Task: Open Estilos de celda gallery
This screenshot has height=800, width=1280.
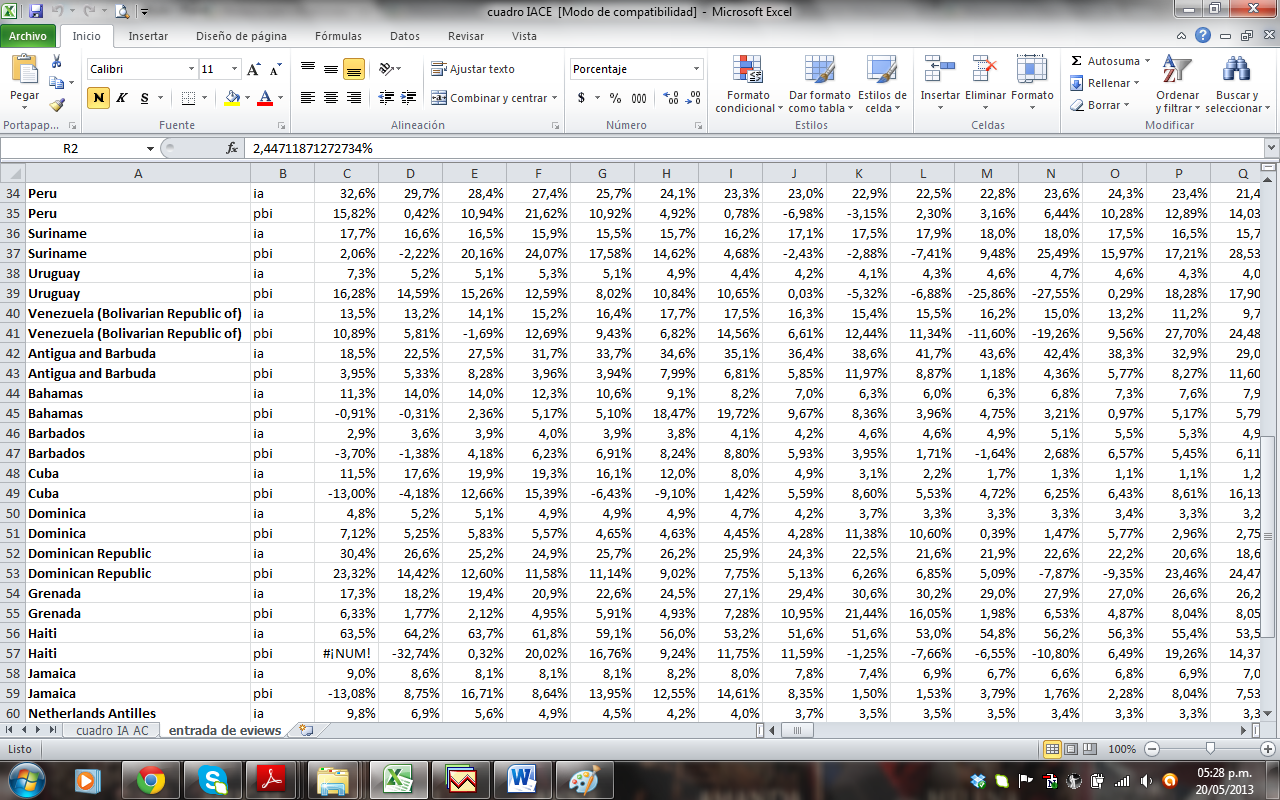Action: click(882, 84)
